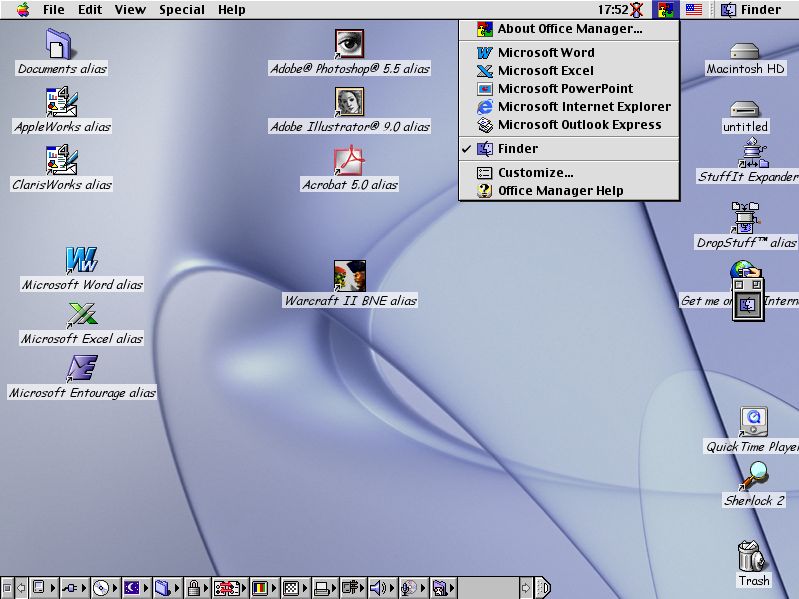Open the View menu
Image resolution: width=799 pixels, height=599 pixels.
tap(130, 10)
